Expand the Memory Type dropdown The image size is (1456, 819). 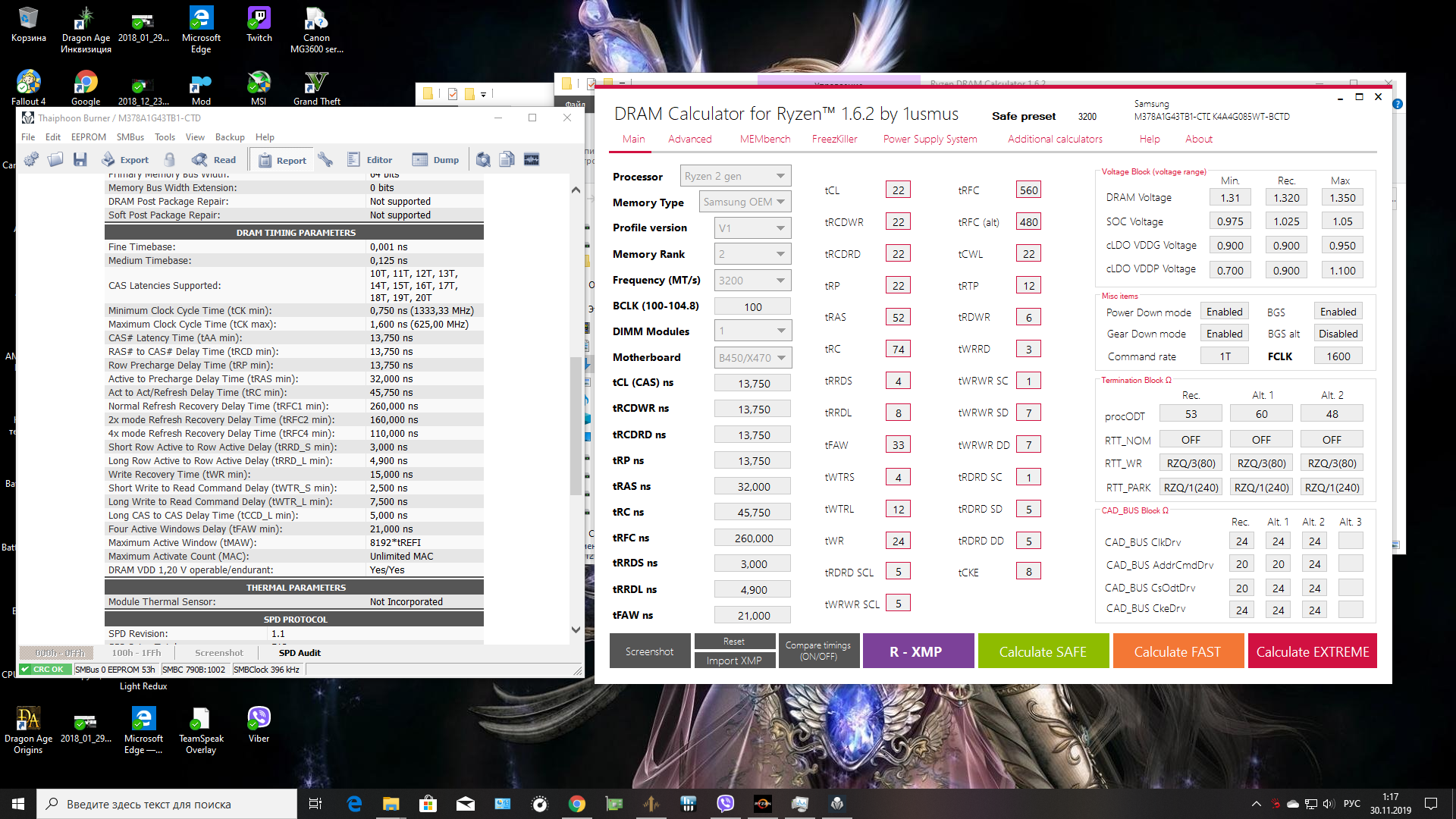745,202
